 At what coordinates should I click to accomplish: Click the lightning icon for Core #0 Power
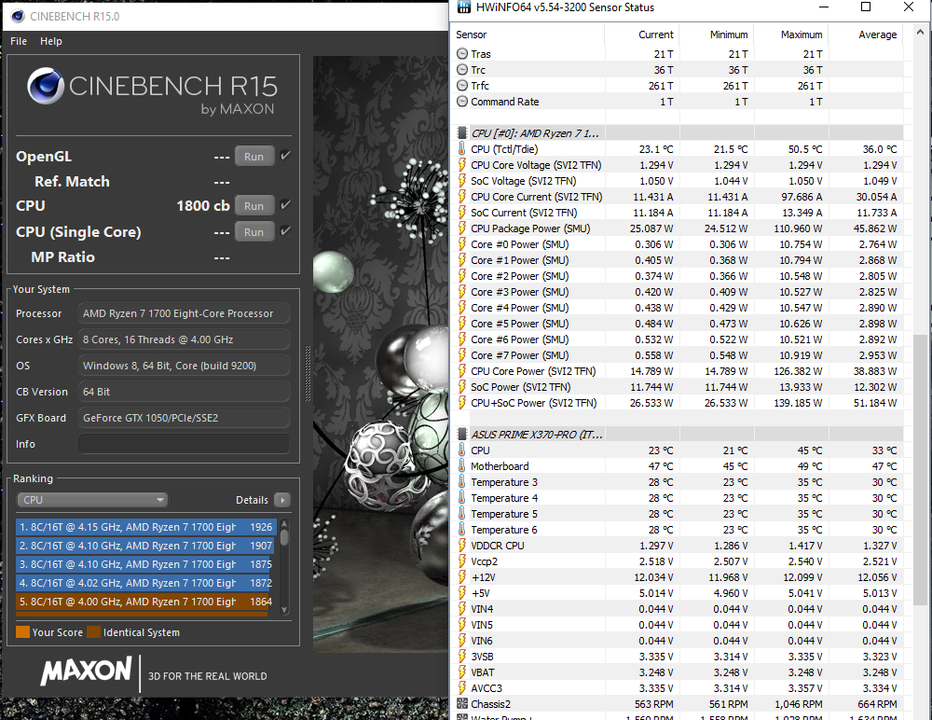pos(462,244)
